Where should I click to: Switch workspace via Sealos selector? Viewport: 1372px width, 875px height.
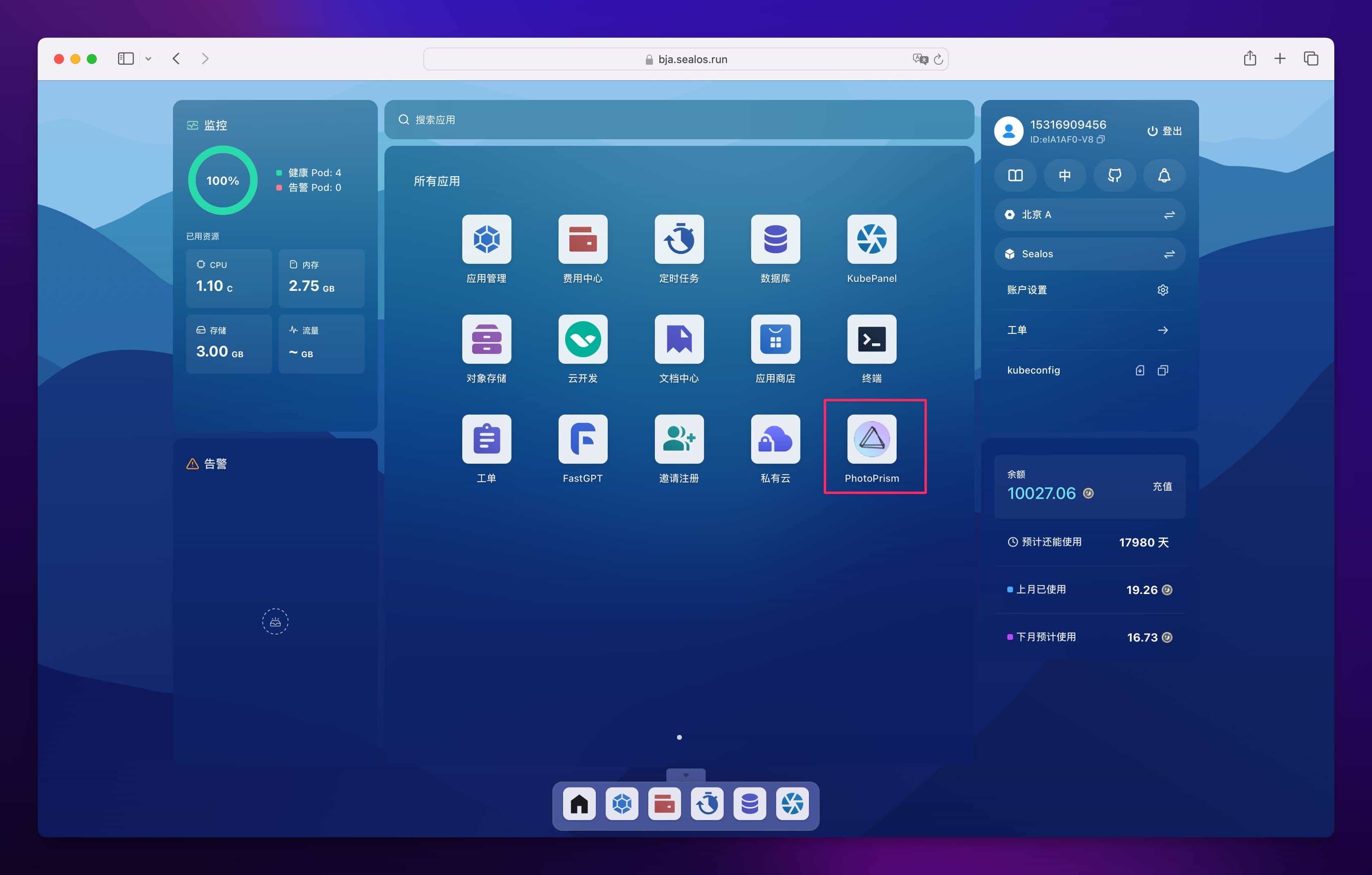[x=1089, y=254]
